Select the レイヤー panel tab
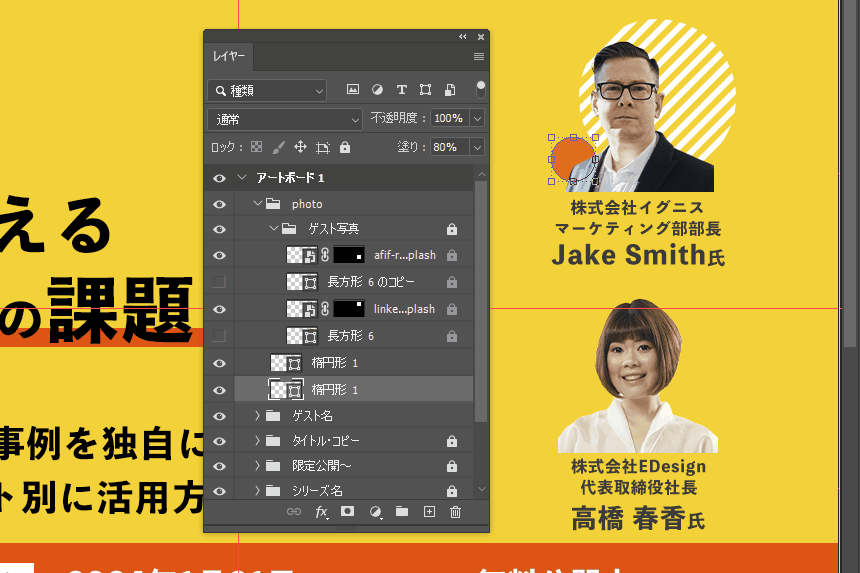Image resolution: width=860 pixels, height=573 pixels. 229,56
